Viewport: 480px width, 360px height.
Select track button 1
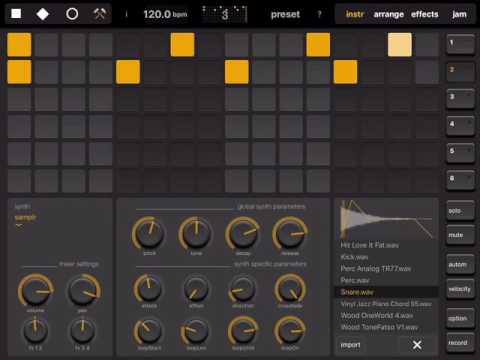tap(460, 44)
